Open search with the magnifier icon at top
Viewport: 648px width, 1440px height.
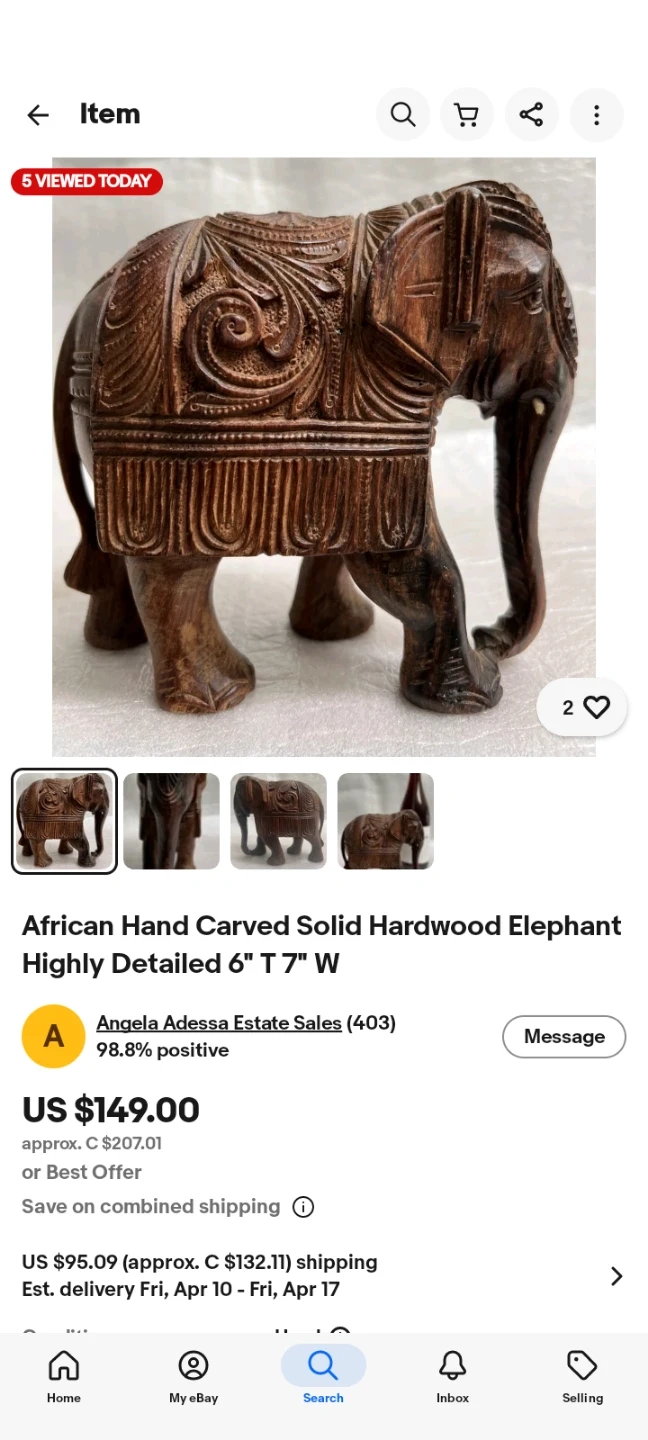[x=403, y=115]
